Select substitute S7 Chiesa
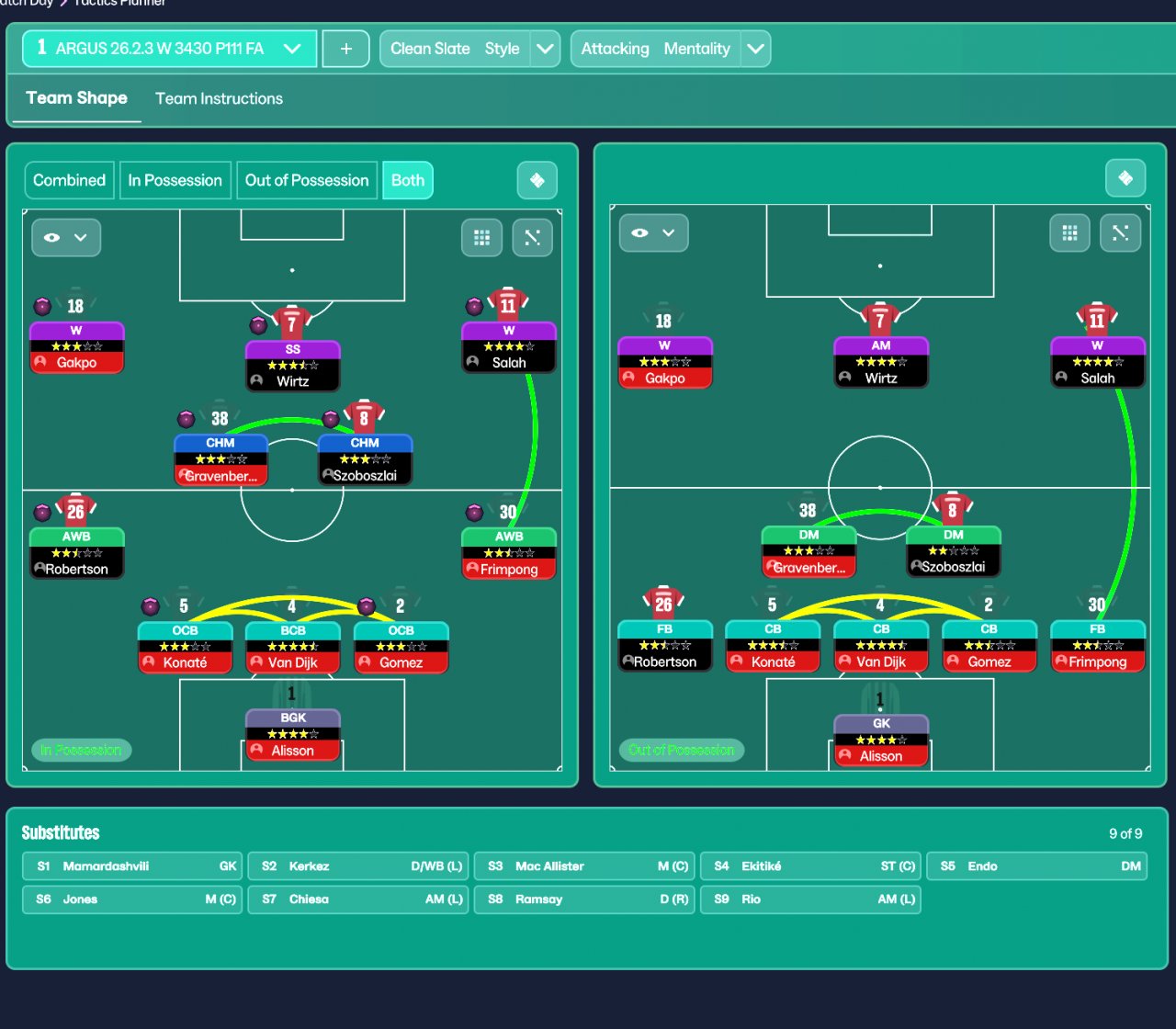1176x1029 pixels. pyautogui.click(x=358, y=899)
